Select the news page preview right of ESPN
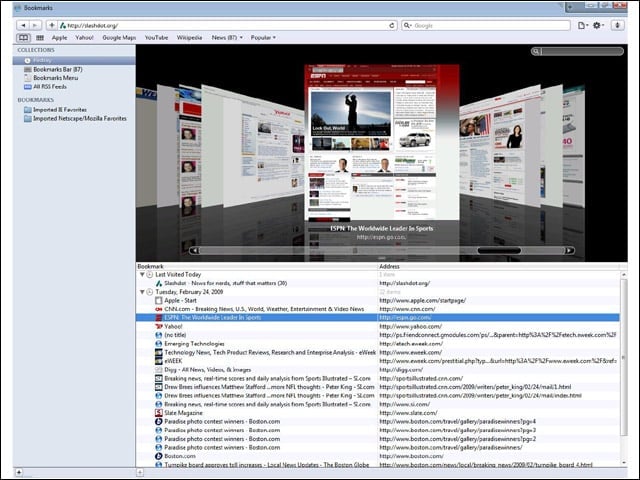Screen dimensions: 640x480 pyautogui.click(x=500, y=149)
